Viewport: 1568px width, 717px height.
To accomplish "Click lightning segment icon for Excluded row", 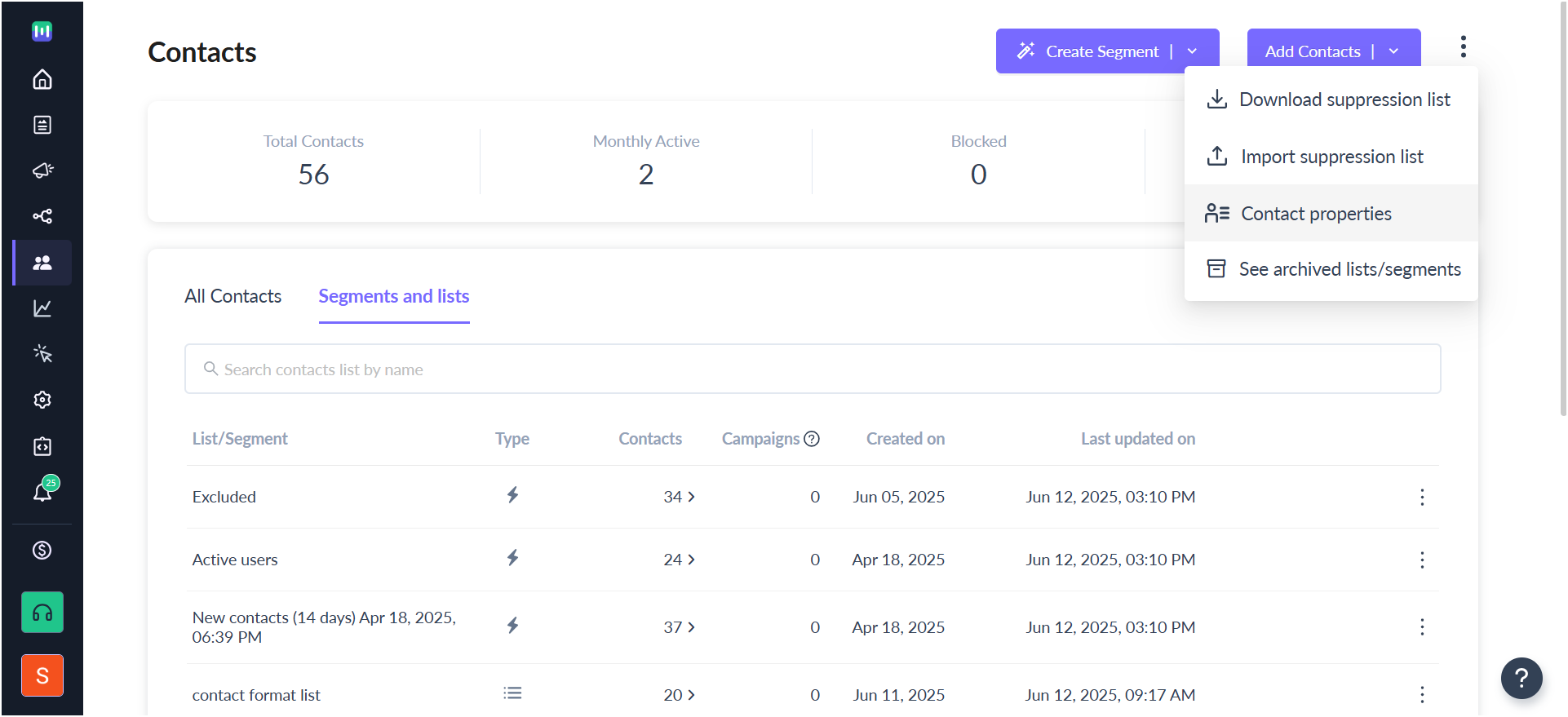I will point(512,495).
